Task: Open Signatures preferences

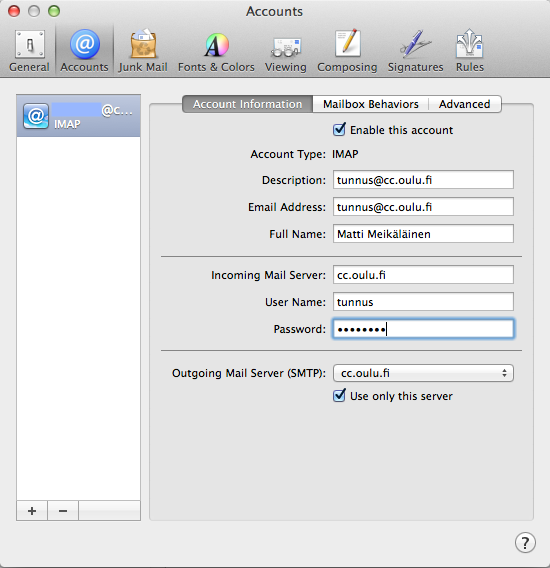Action: tap(416, 51)
